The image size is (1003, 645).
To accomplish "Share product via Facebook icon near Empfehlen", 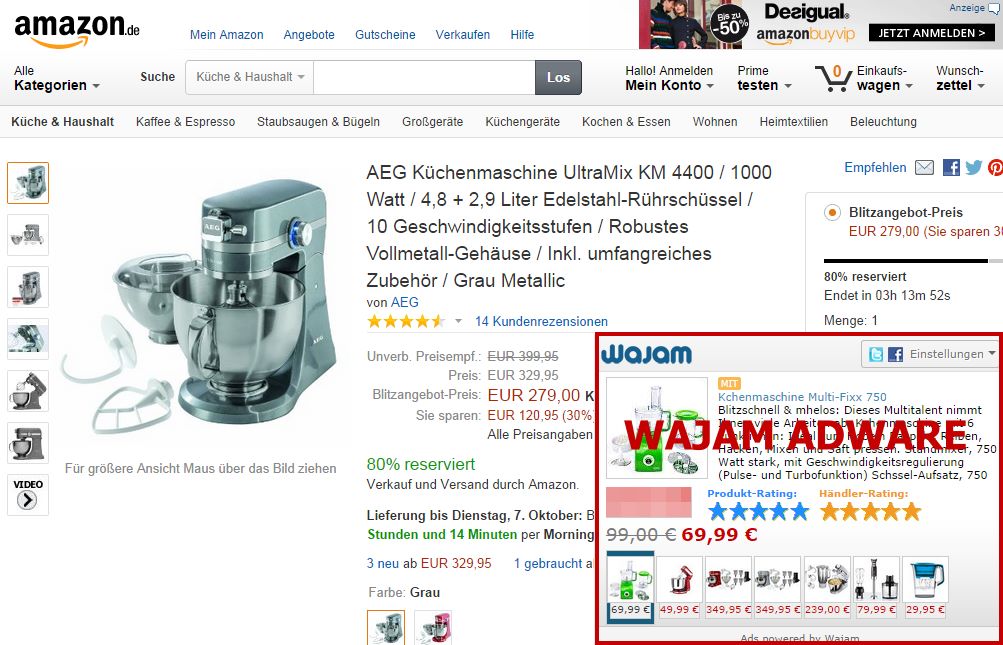I will 951,168.
